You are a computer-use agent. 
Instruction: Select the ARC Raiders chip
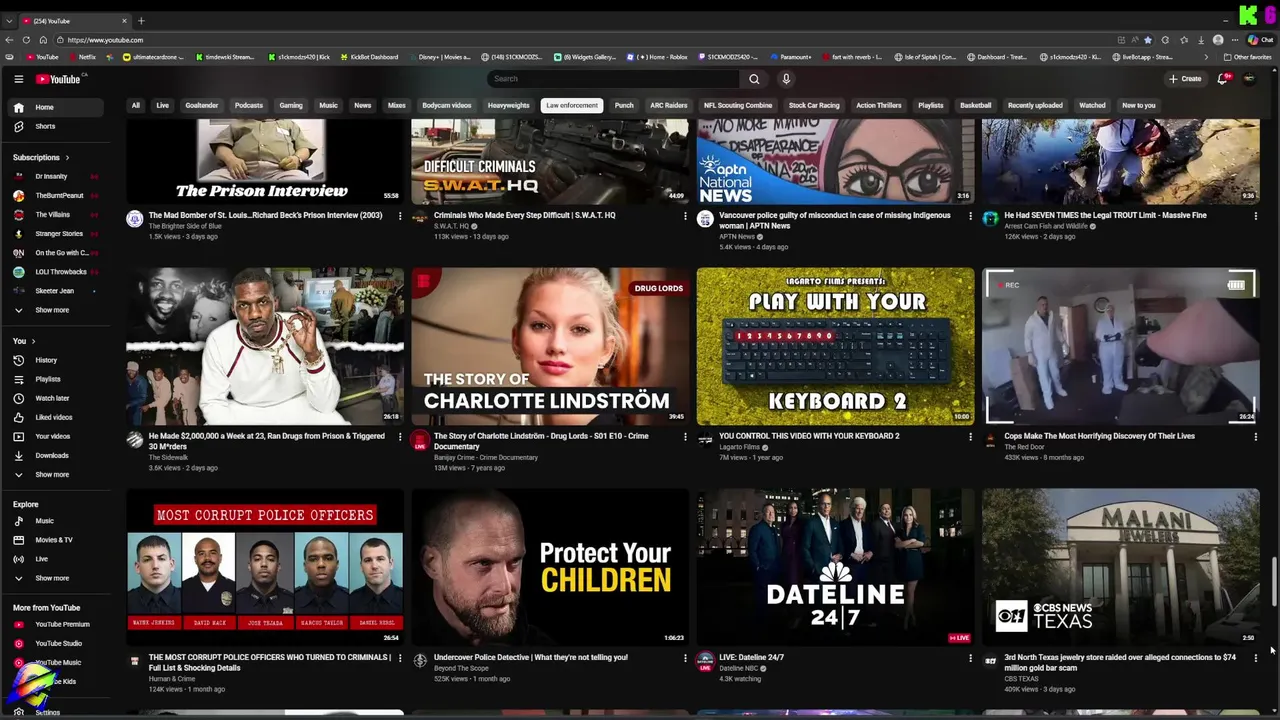point(669,105)
